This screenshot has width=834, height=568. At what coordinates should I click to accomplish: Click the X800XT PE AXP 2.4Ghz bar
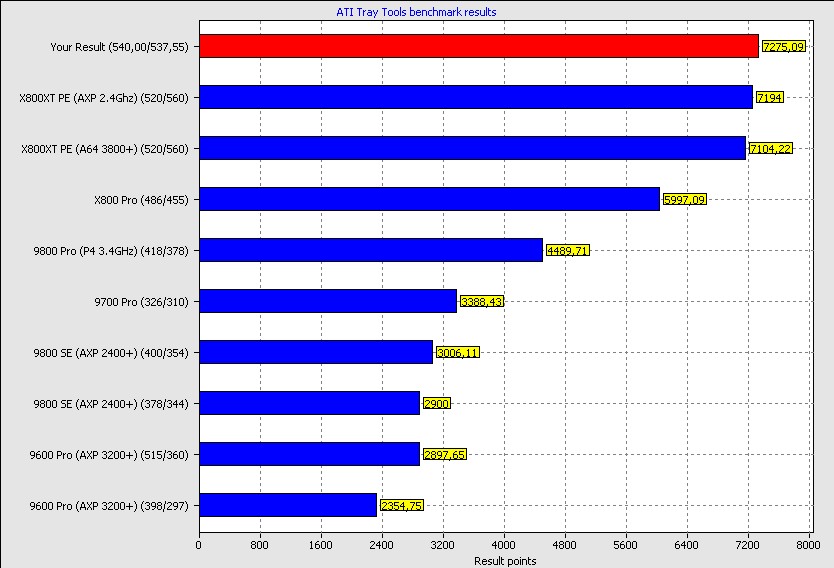[476, 97]
